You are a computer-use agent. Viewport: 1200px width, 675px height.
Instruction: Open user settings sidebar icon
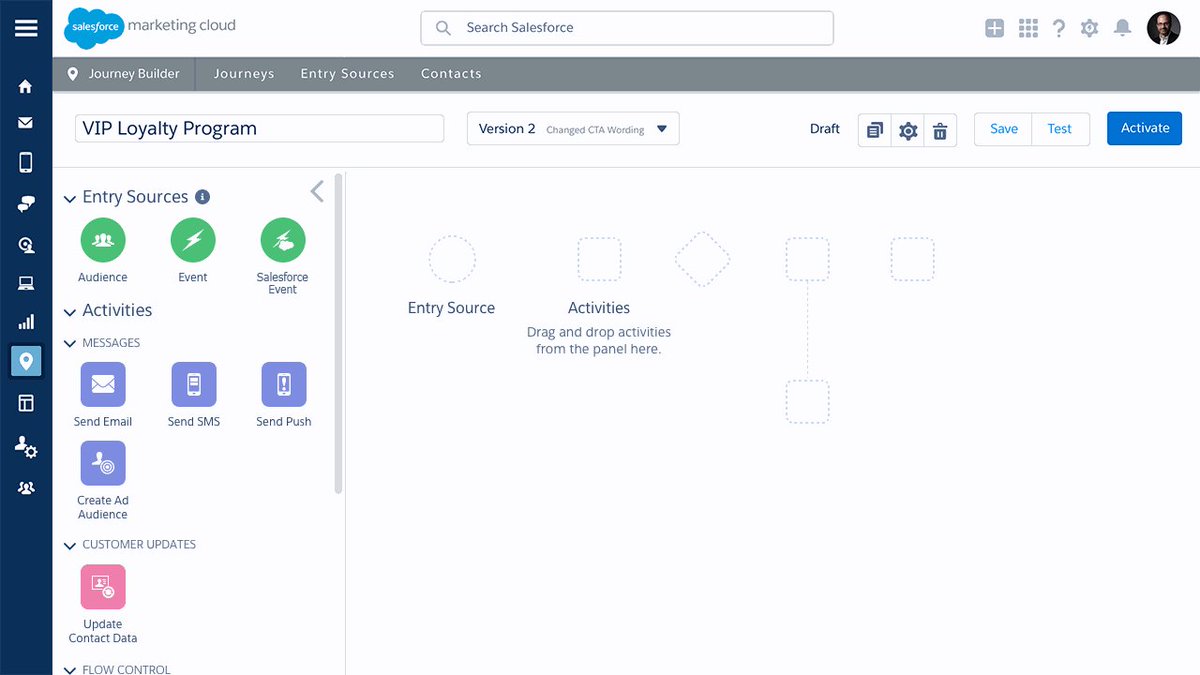tap(26, 447)
